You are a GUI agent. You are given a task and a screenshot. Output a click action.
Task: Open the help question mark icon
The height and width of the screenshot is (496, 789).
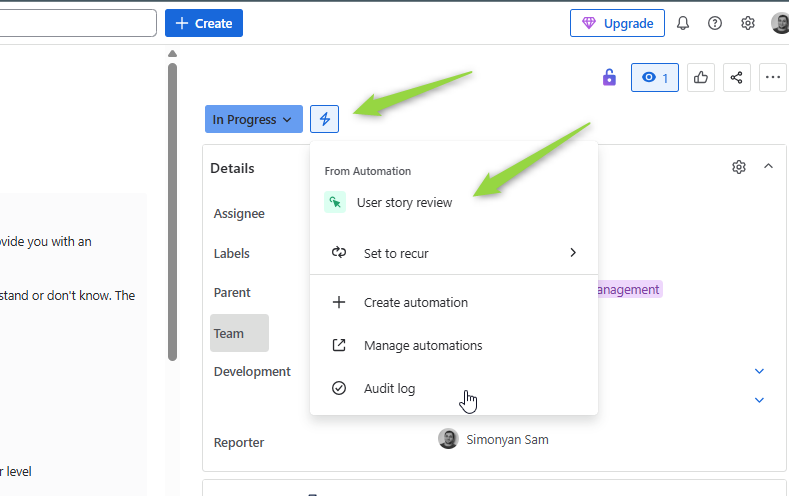[x=715, y=23]
